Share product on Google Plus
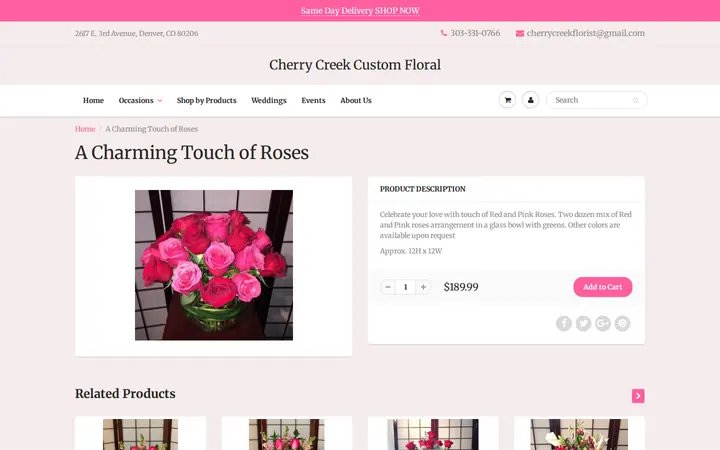Image resolution: width=720 pixels, height=450 pixels. [x=603, y=323]
